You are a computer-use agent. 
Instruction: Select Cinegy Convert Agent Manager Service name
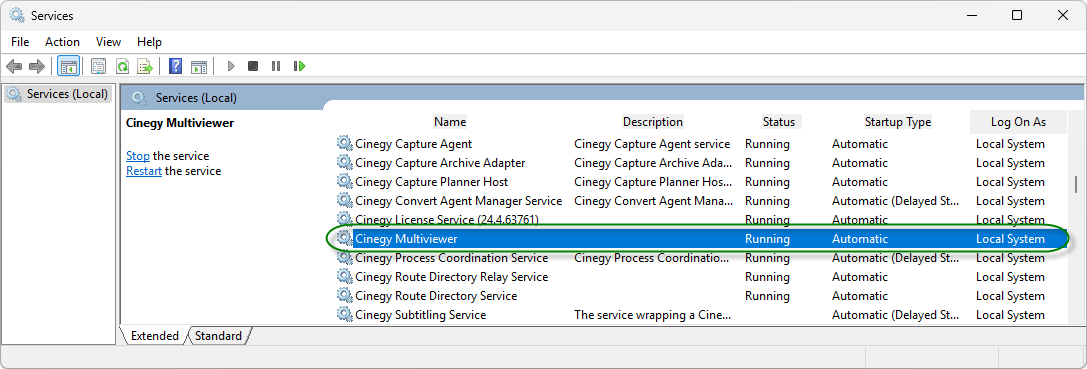click(x=458, y=200)
